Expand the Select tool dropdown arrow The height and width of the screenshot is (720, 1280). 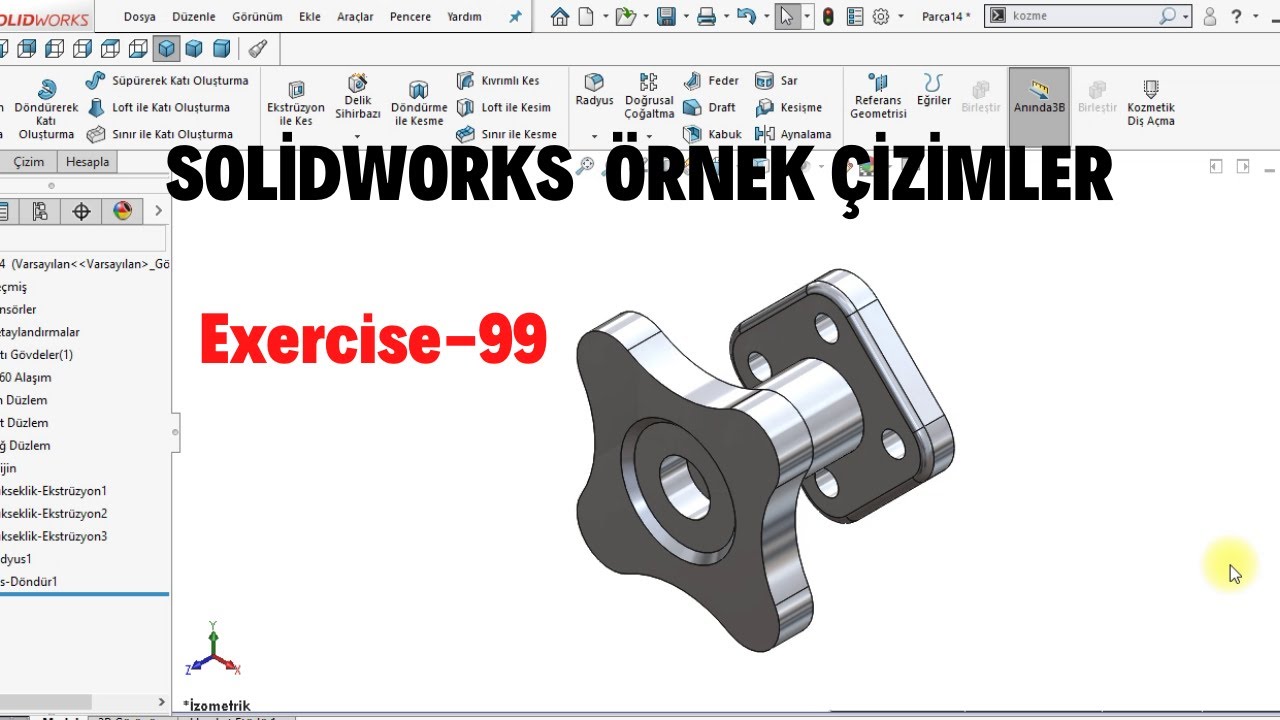pos(807,17)
